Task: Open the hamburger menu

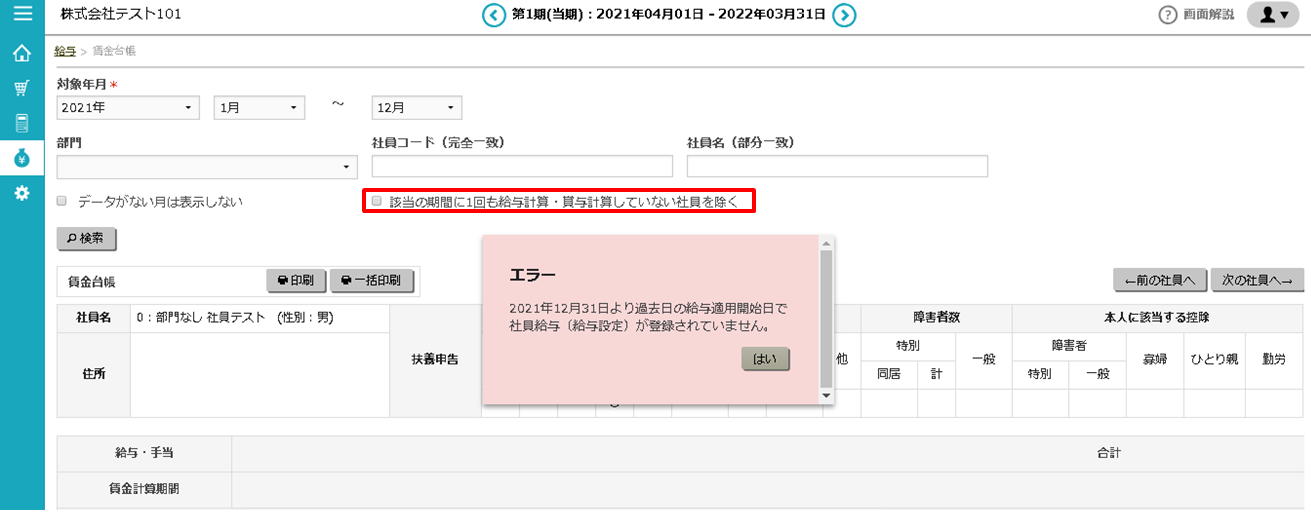Action: tap(22, 14)
